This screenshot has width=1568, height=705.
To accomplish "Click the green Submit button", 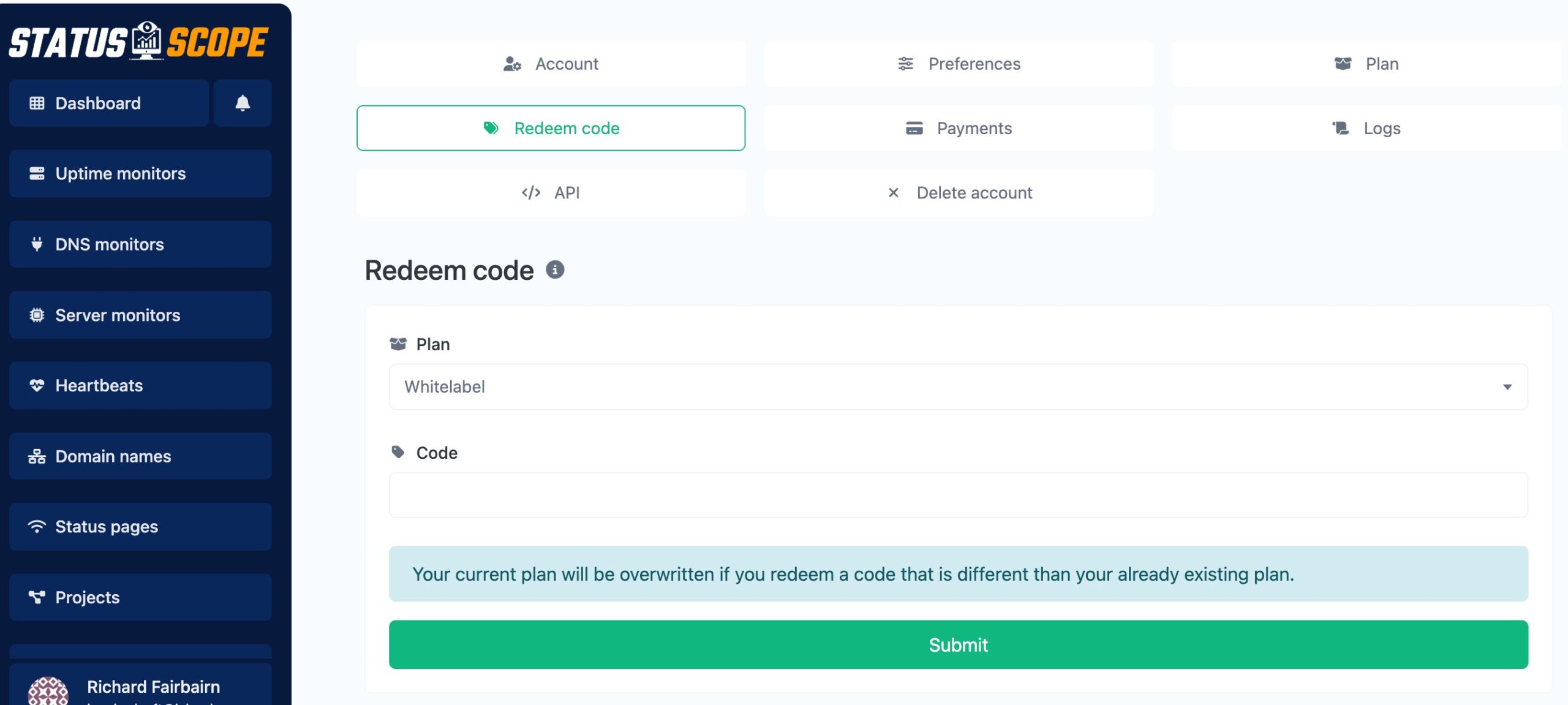I will pos(959,644).
